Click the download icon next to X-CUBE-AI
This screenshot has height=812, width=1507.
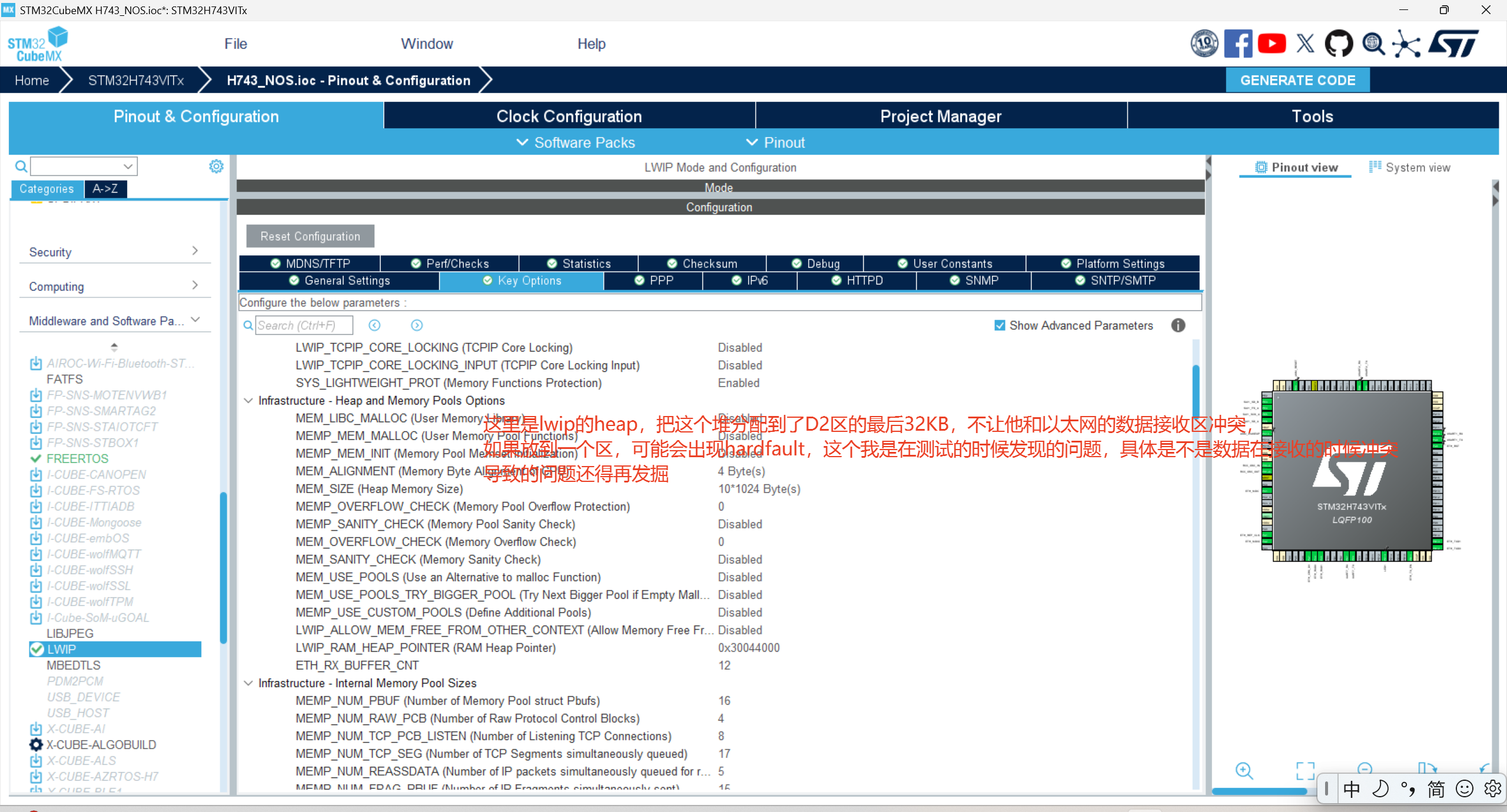pyautogui.click(x=36, y=728)
